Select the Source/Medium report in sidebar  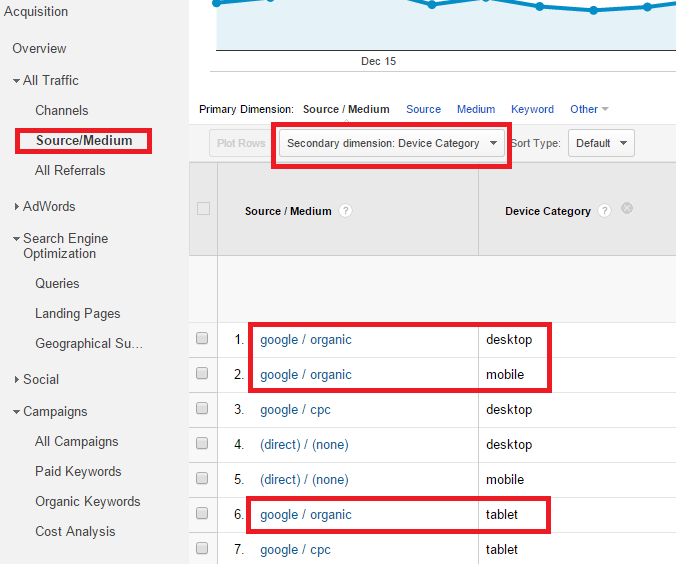[x=84, y=141]
